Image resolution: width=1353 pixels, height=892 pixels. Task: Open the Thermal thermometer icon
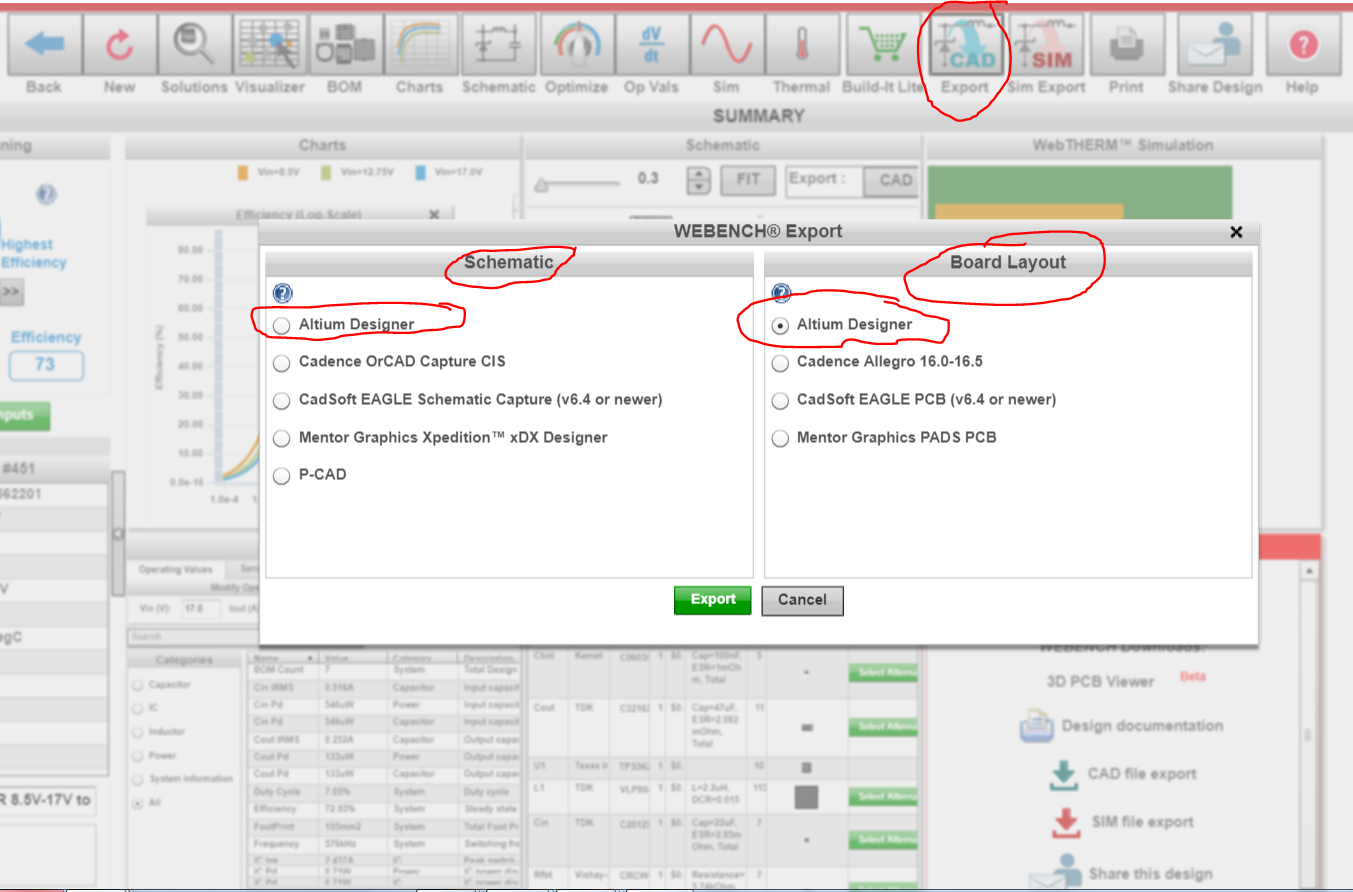[x=802, y=44]
